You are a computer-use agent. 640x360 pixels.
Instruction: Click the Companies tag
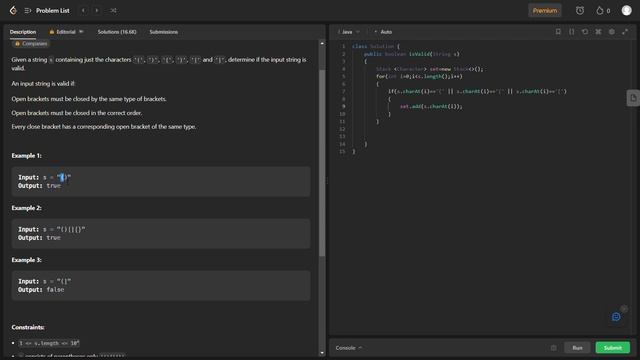(x=31, y=44)
